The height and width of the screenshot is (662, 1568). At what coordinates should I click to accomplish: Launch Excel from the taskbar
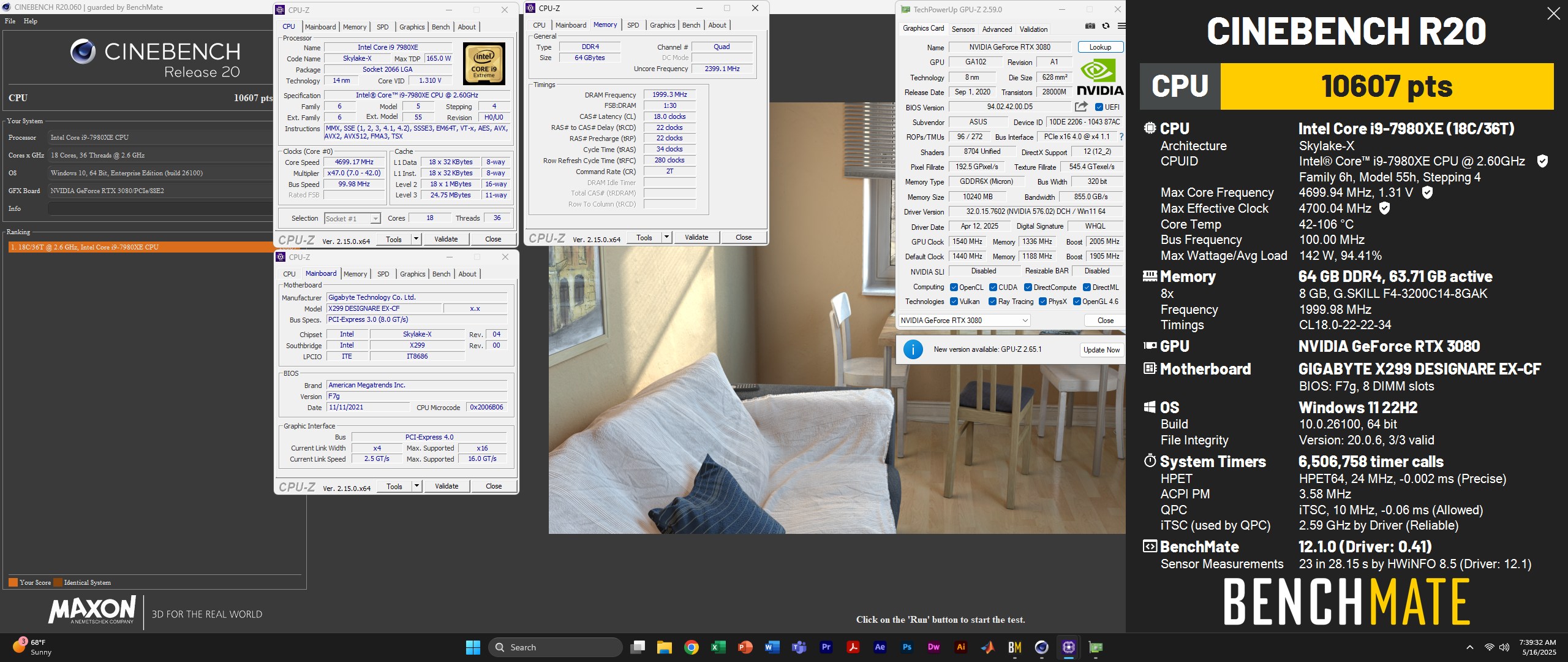(x=718, y=647)
